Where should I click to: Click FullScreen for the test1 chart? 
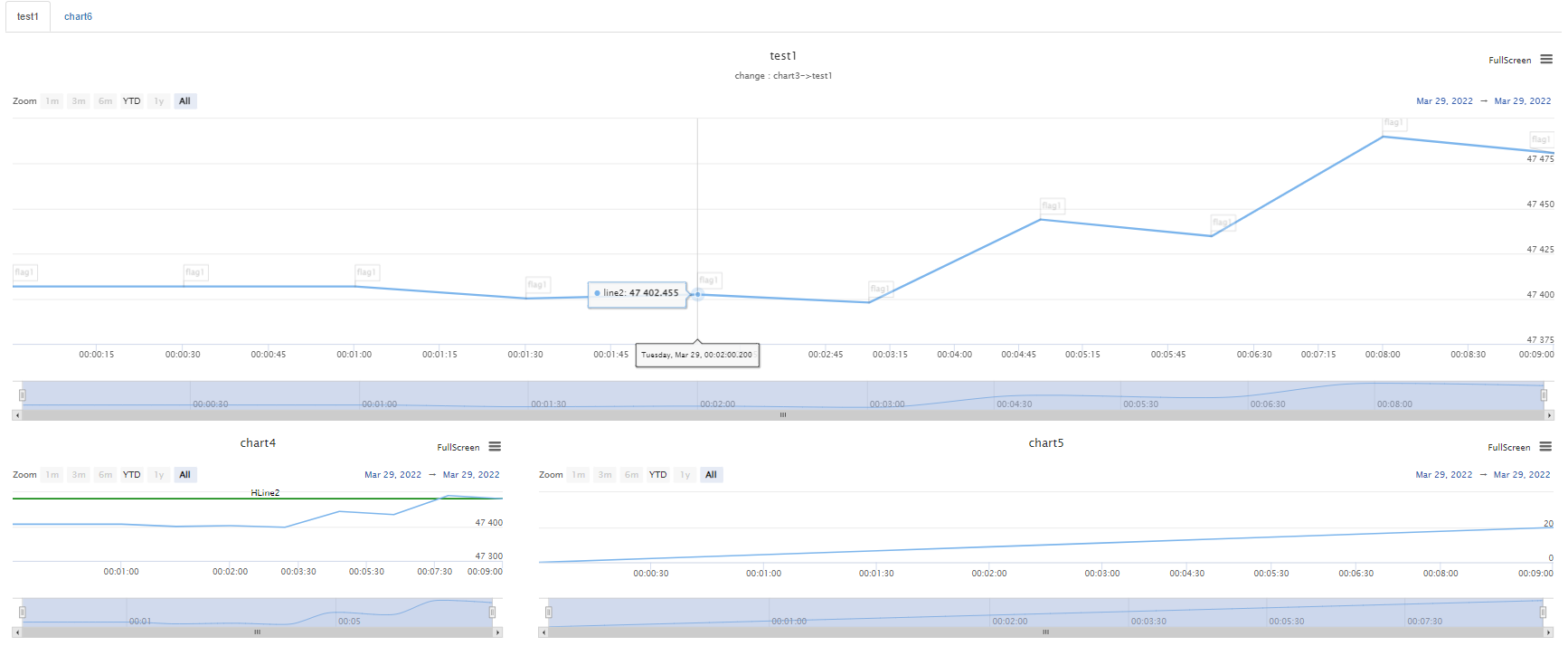[x=1509, y=61]
